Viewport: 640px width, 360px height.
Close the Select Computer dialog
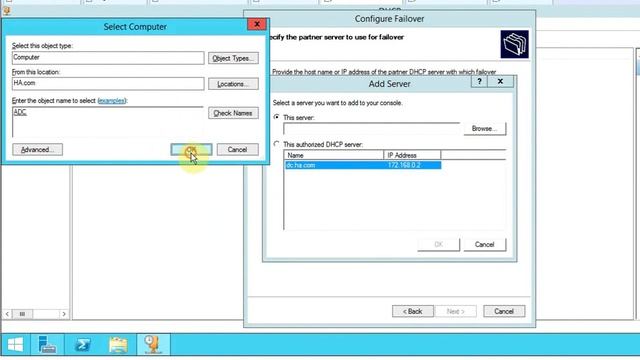click(x=257, y=24)
